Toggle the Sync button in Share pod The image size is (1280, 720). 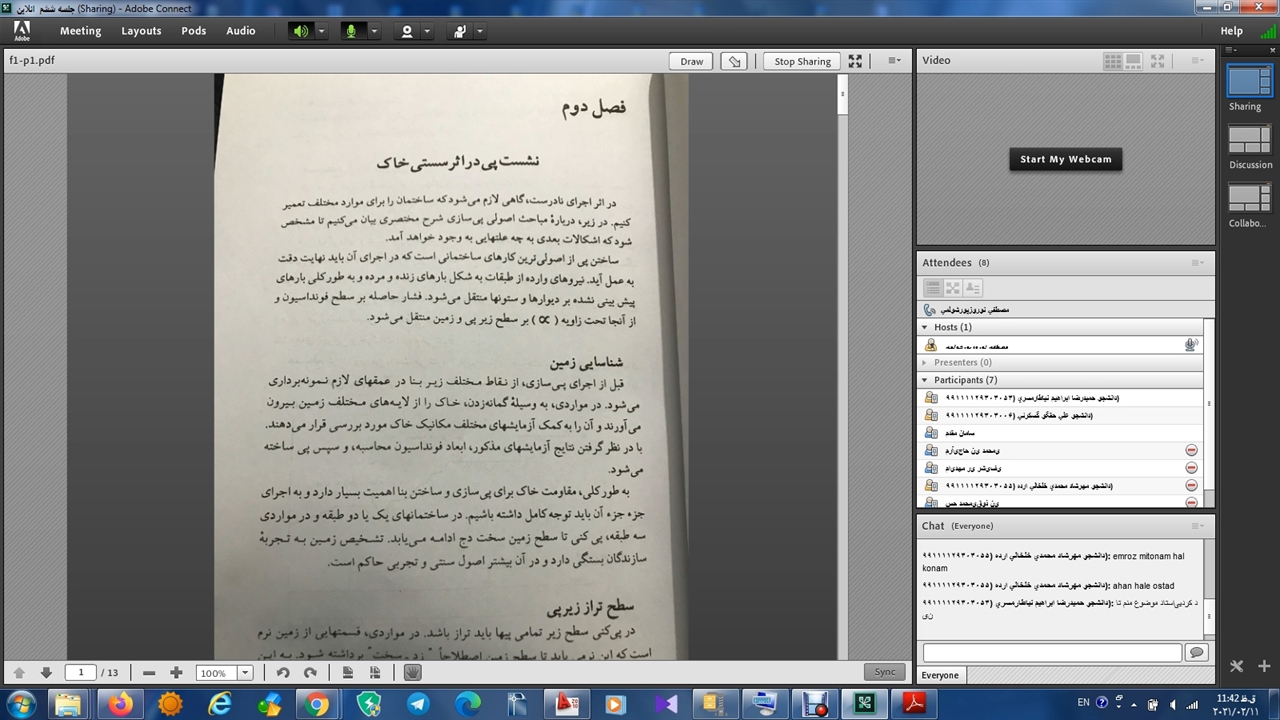pos(885,672)
